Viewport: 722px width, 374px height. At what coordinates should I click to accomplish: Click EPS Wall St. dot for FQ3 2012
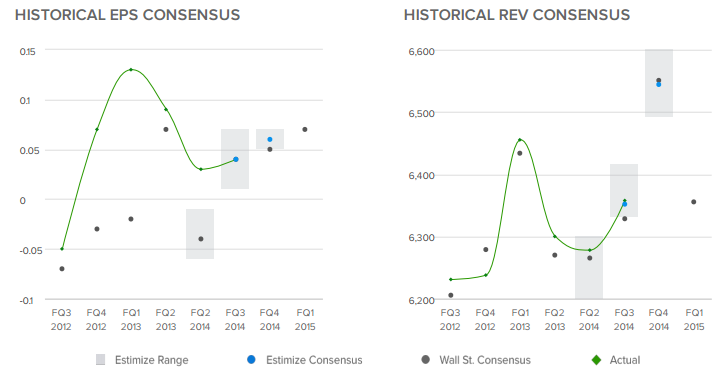62,269
